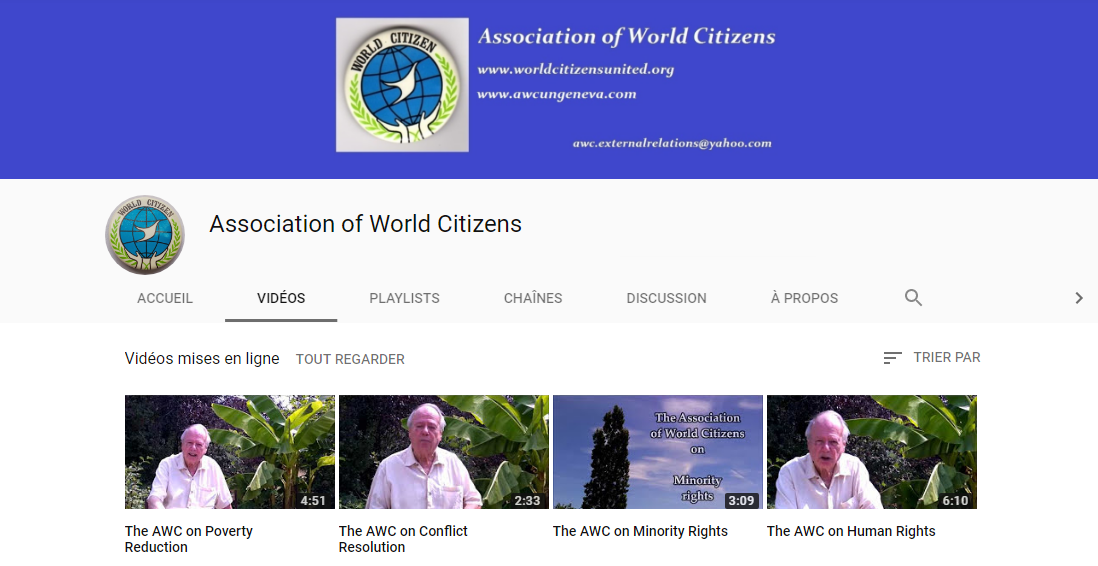This screenshot has height=566, width=1098.
Task: Open the Playlists tab
Action: tap(404, 298)
